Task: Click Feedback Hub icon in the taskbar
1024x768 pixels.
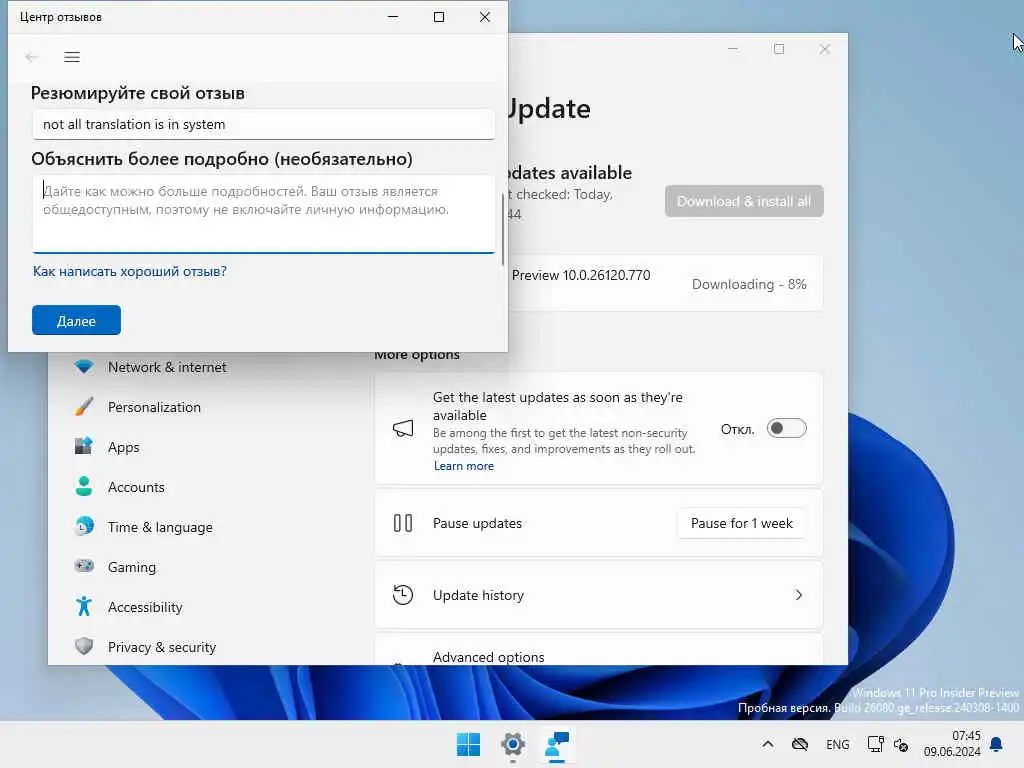Action: click(556, 744)
